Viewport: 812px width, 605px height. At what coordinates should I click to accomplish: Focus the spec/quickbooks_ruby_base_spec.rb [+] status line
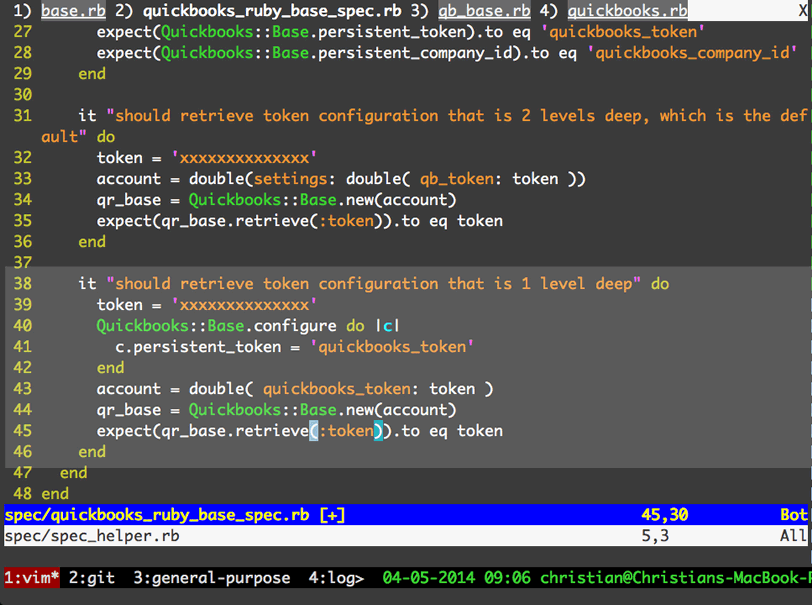coord(406,514)
